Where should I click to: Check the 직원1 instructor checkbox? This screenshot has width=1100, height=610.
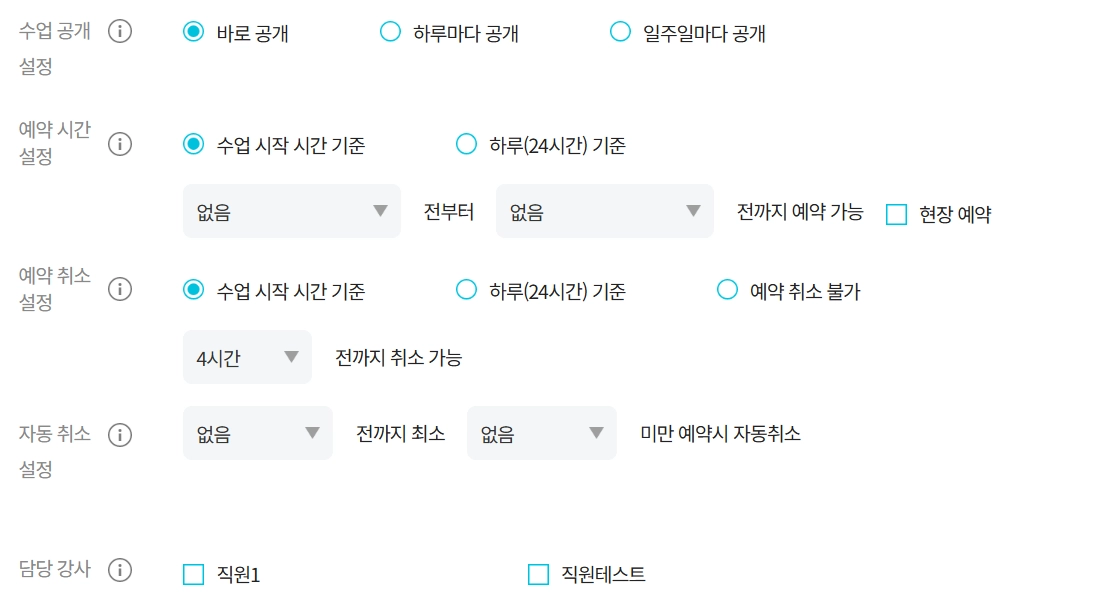pos(193,574)
